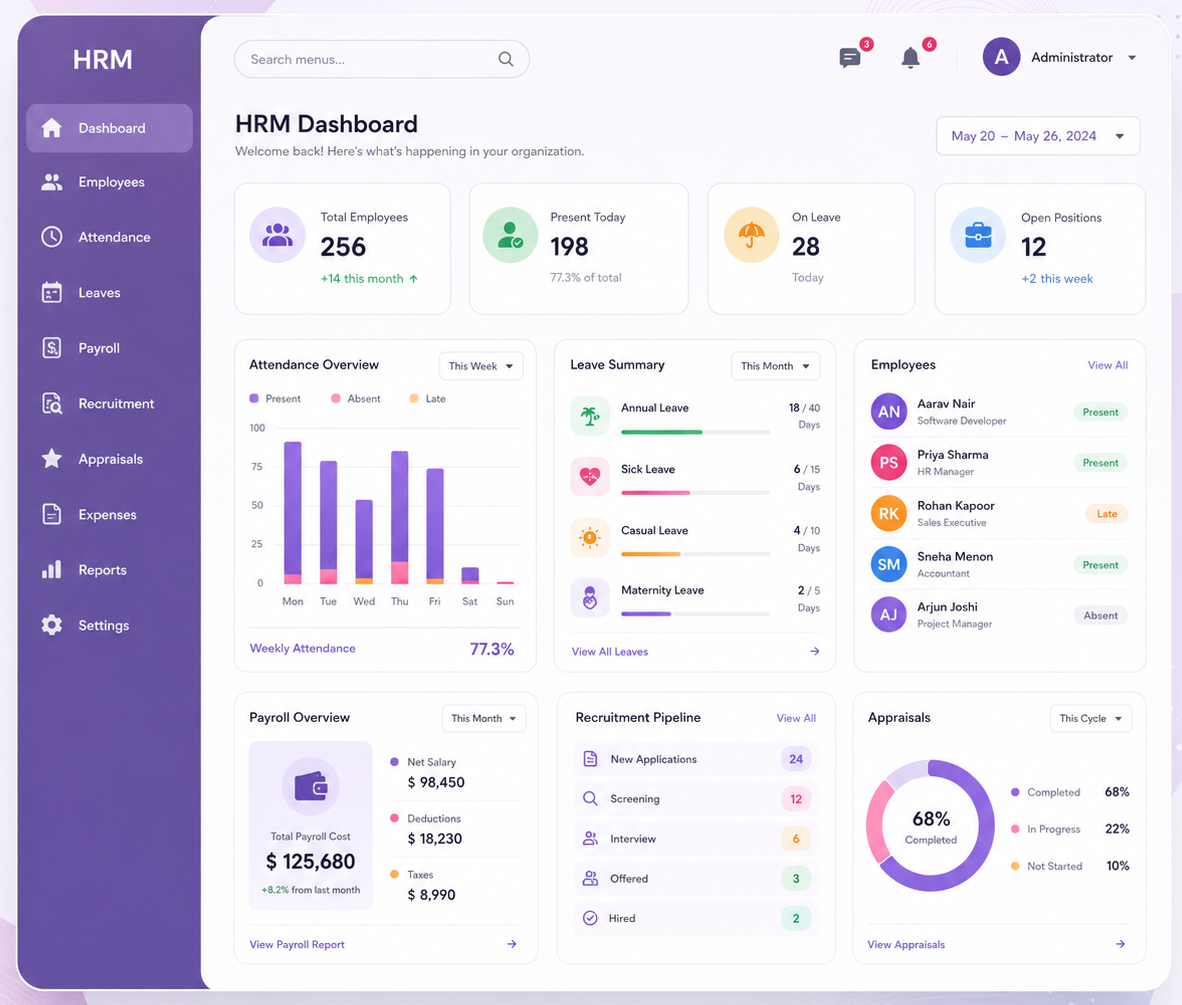Click the appraisals donut chart
This screenshot has height=1005, width=1182.
coord(930,826)
